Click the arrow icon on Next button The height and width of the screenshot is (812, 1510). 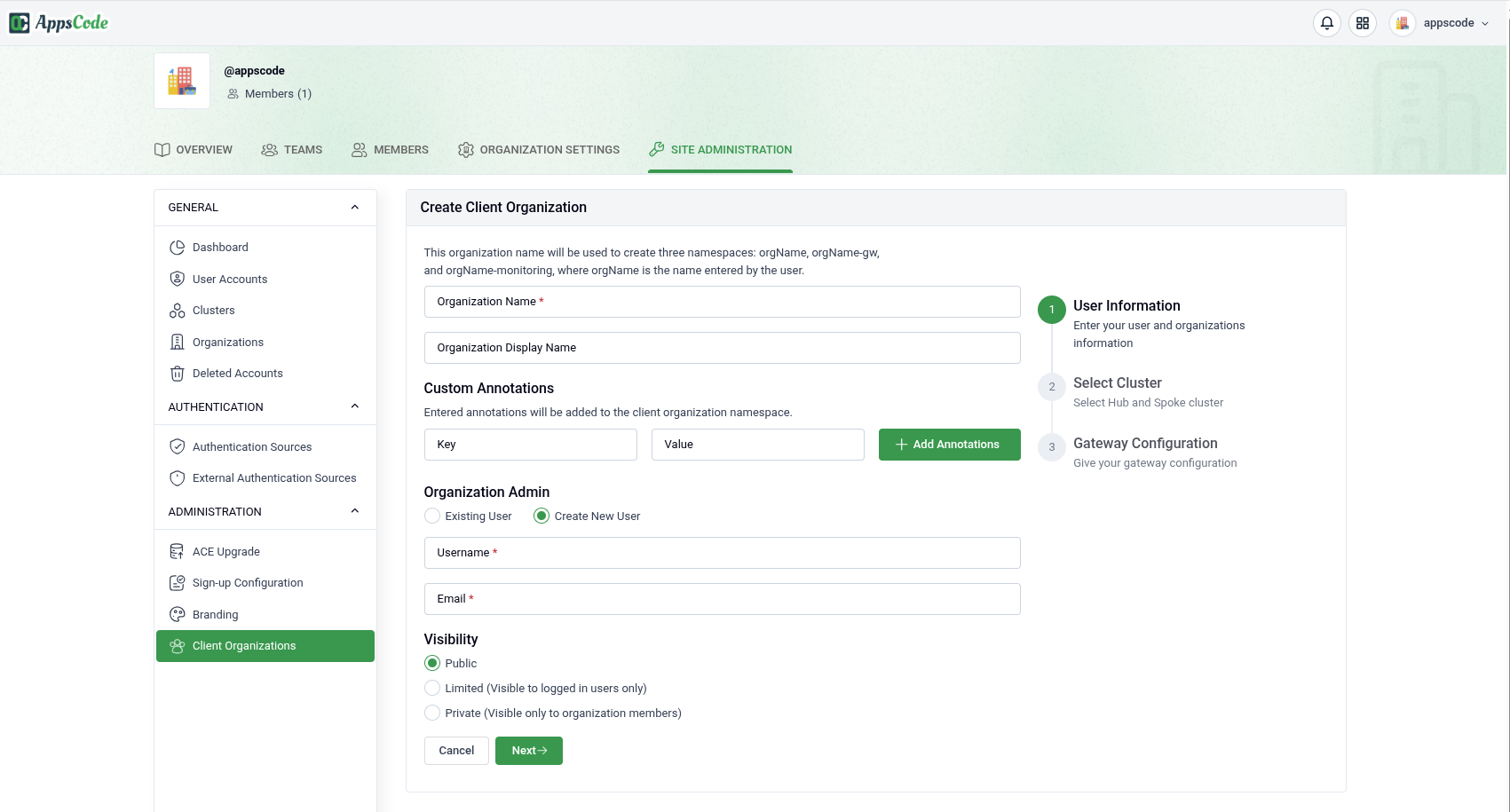pos(542,751)
